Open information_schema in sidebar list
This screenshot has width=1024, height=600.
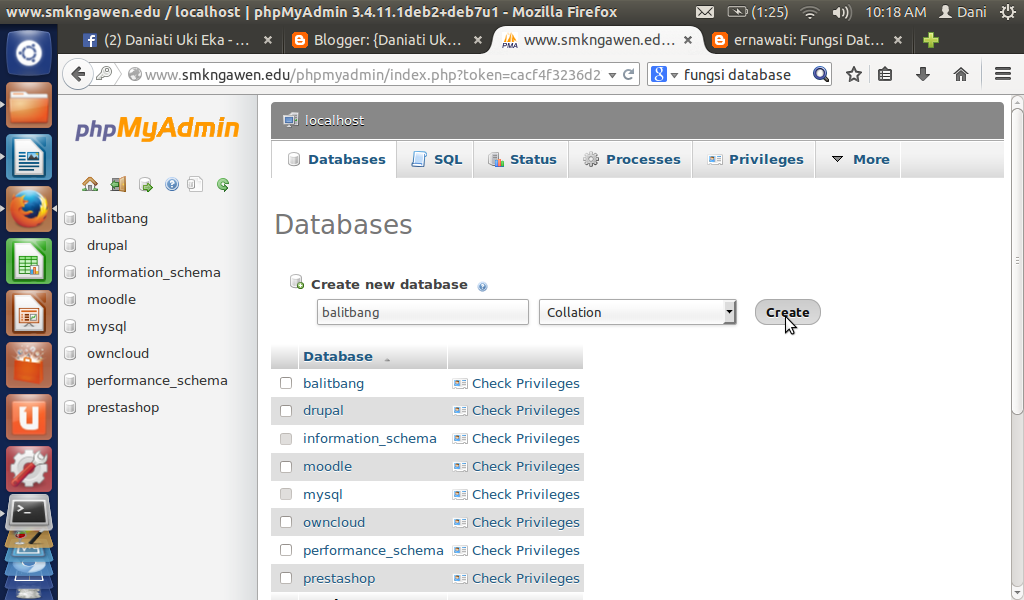pos(153,272)
